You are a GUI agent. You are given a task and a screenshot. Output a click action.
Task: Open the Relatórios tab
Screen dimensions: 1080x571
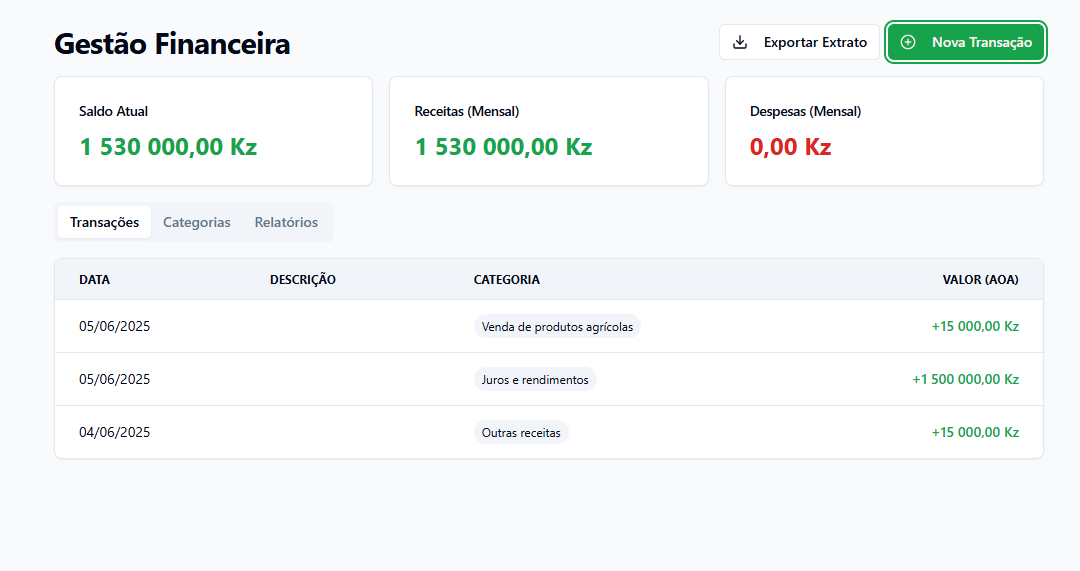click(286, 222)
